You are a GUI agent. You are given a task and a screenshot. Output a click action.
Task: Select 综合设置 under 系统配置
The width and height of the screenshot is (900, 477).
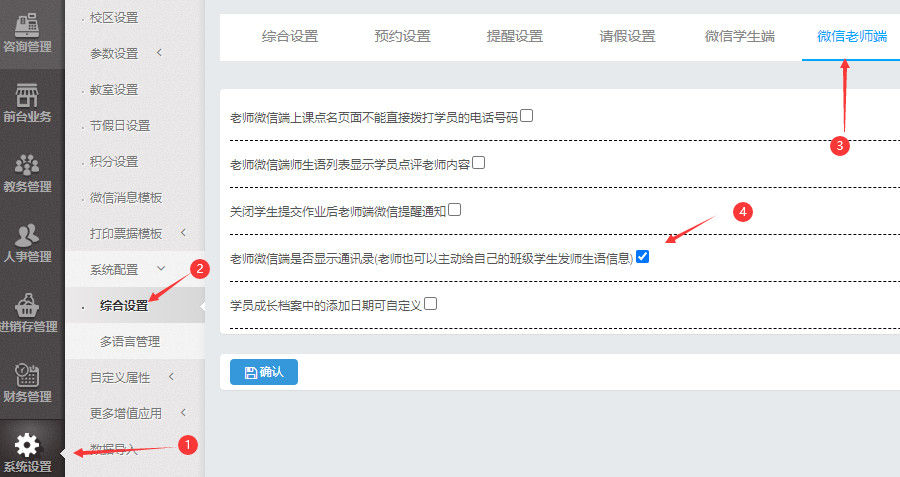click(x=124, y=305)
